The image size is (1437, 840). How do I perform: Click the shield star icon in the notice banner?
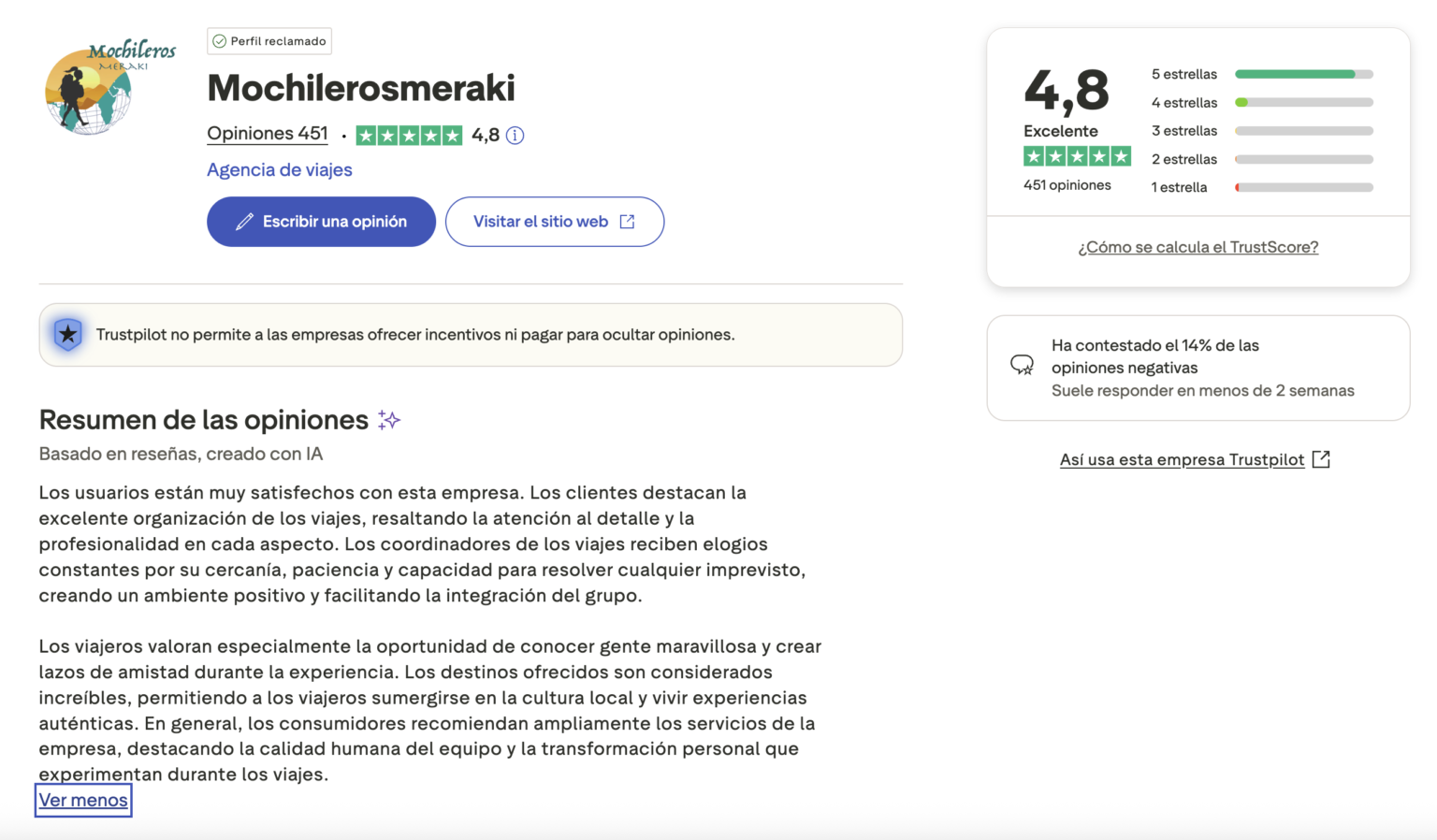[x=67, y=334]
